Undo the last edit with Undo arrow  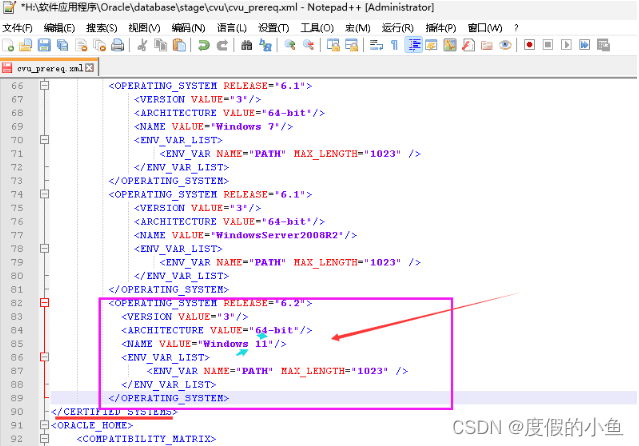[x=203, y=45]
